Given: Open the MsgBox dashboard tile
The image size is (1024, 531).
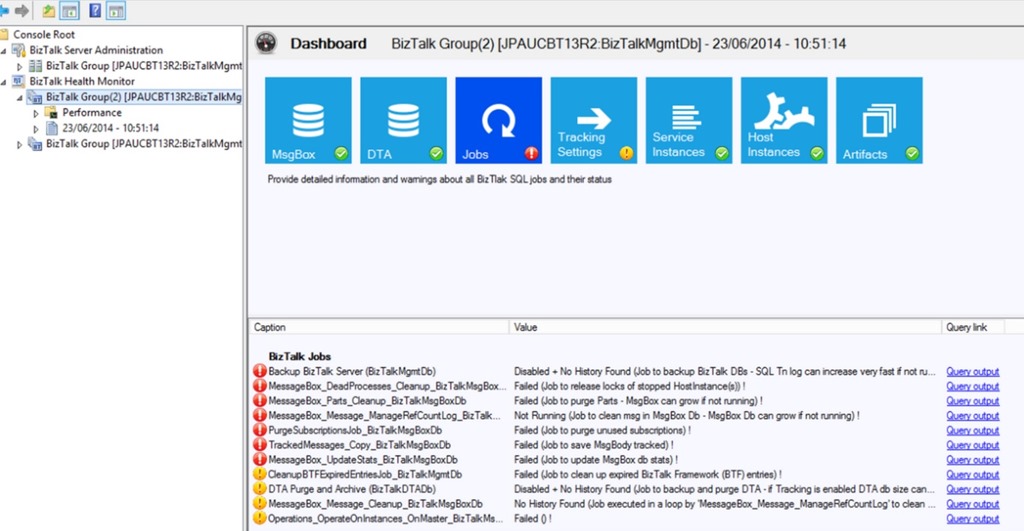Looking at the screenshot, I should click(x=308, y=120).
